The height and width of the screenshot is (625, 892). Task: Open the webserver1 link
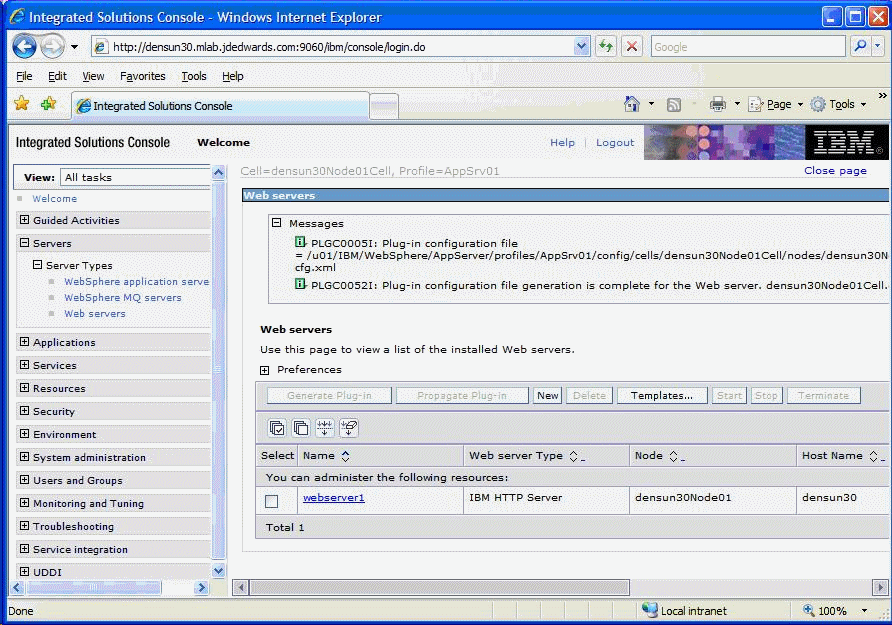click(333, 498)
